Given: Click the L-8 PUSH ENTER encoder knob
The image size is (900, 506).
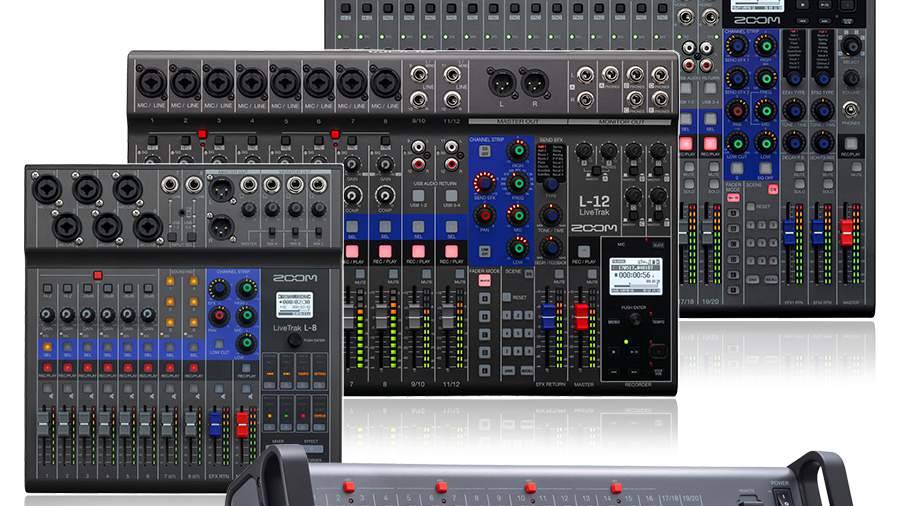Looking at the screenshot, I should [x=294, y=340].
